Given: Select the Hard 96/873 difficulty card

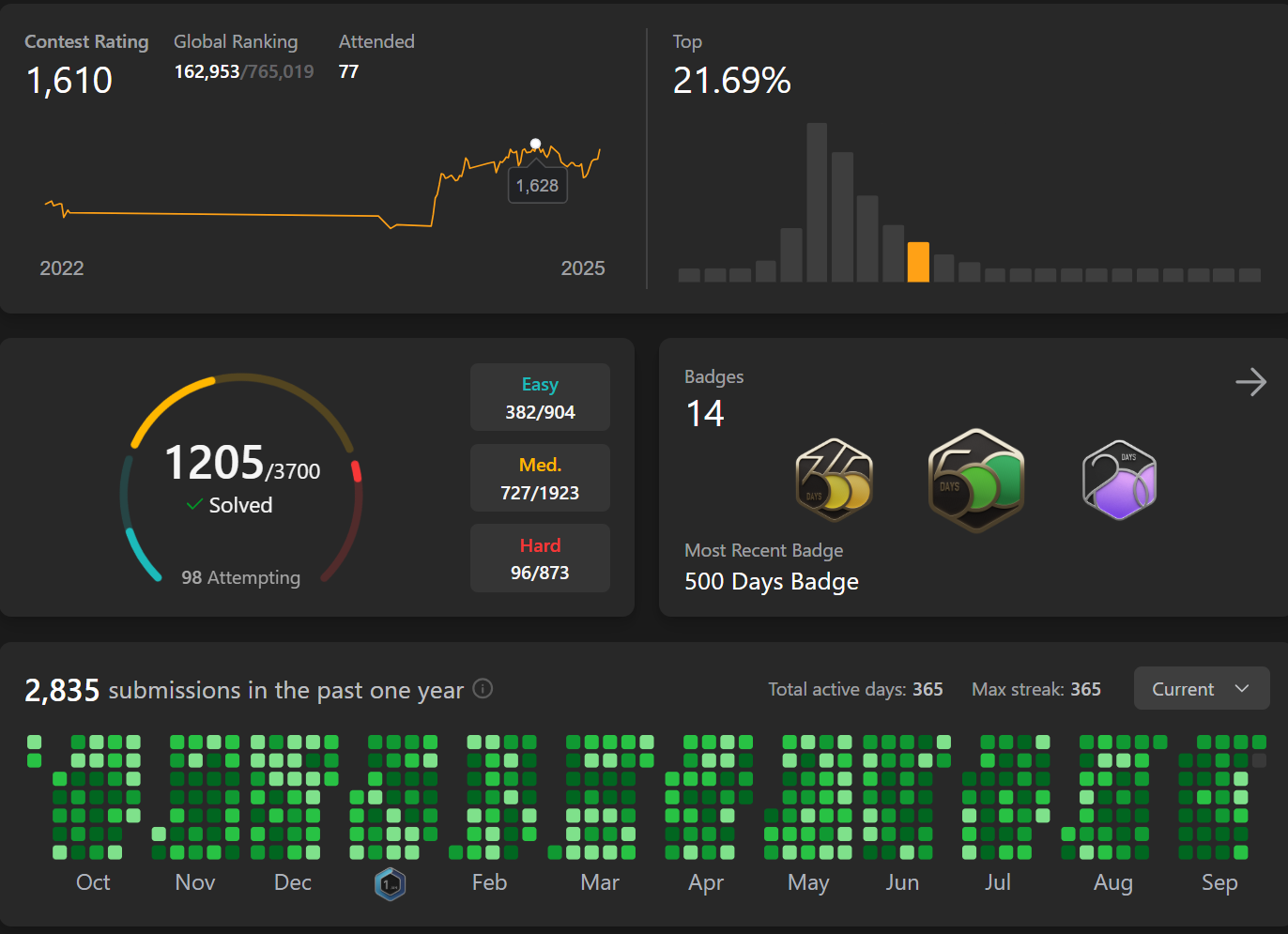Looking at the screenshot, I should [540, 559].
